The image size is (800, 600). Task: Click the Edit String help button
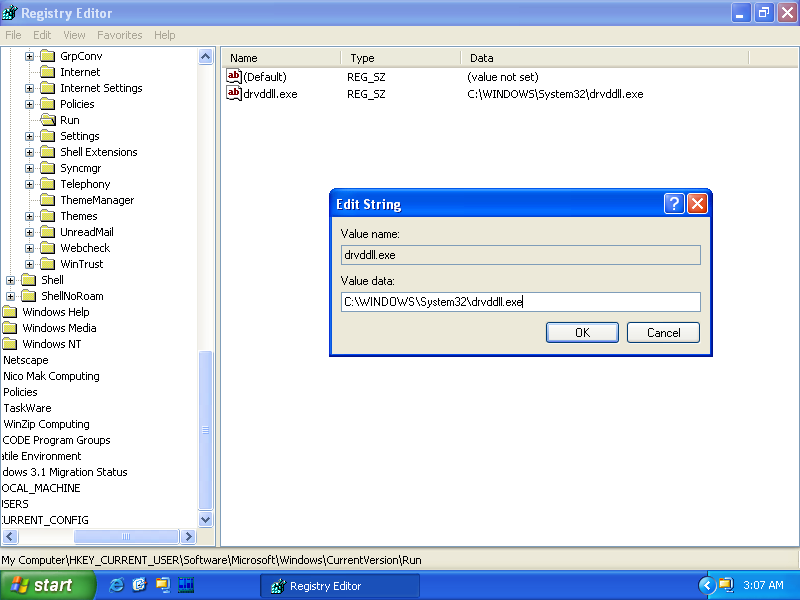click(x=673, y=204)
